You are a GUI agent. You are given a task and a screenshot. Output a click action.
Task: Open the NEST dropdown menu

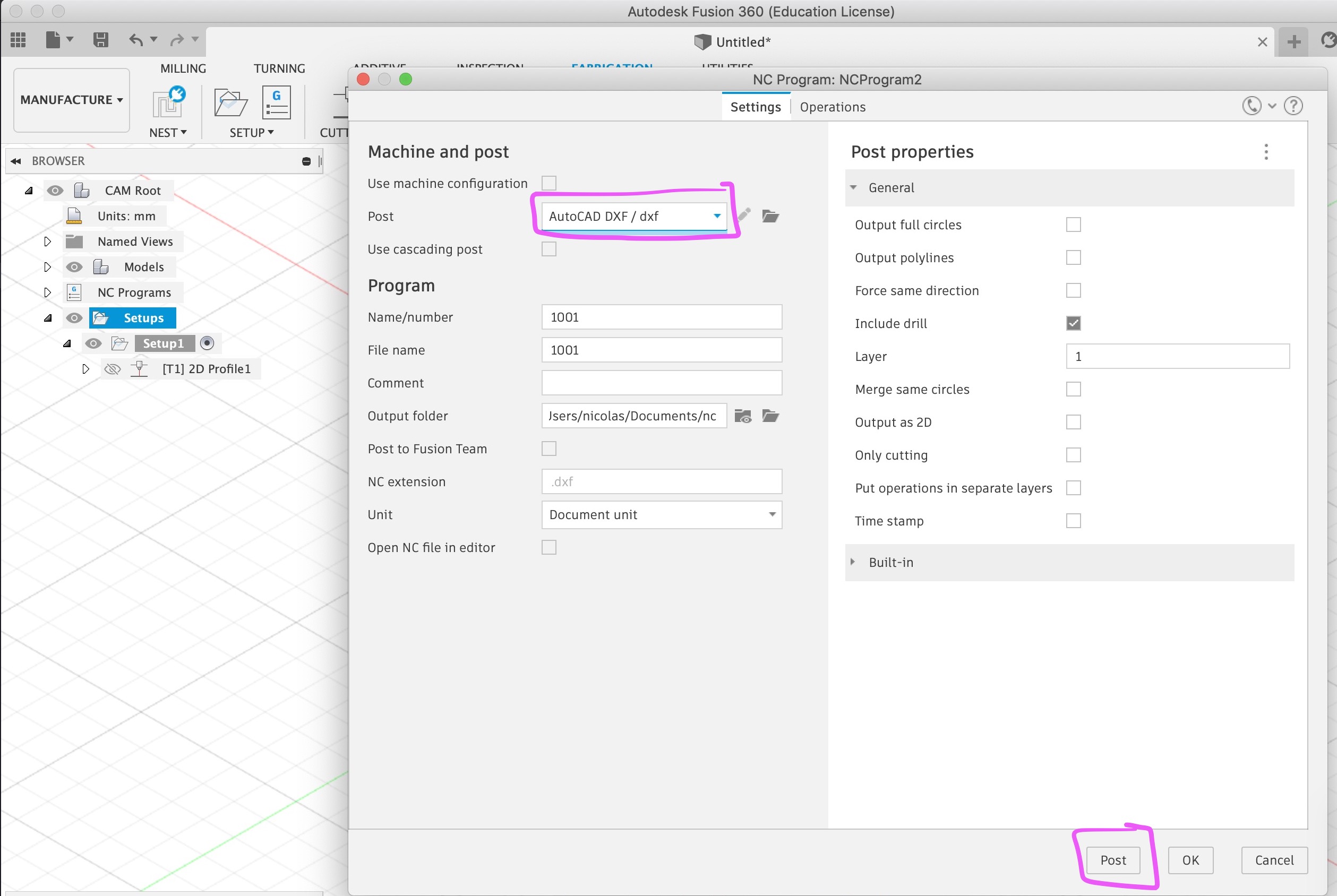pyautogui.click(x=167, y=133)
